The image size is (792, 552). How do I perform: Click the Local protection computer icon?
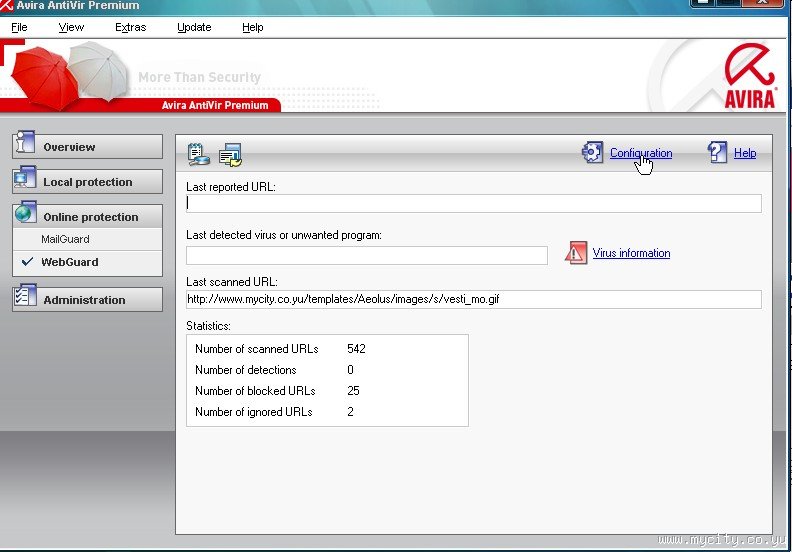[25, 178]
